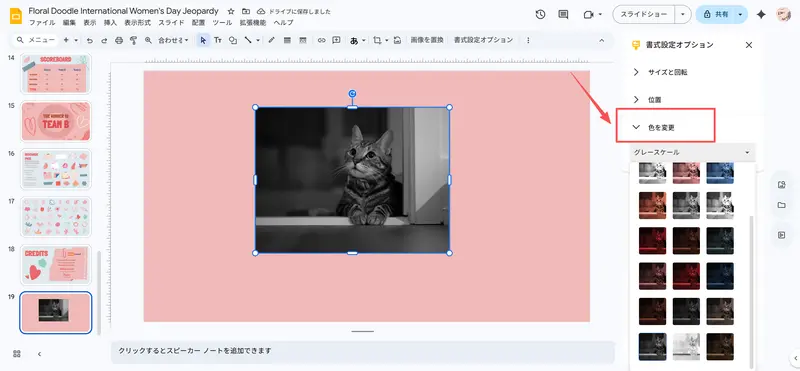Select slide 15 TEAM B thumbnail
This screenshot has height=371, width=800.
pyautogui.click(x=56, y=121)
